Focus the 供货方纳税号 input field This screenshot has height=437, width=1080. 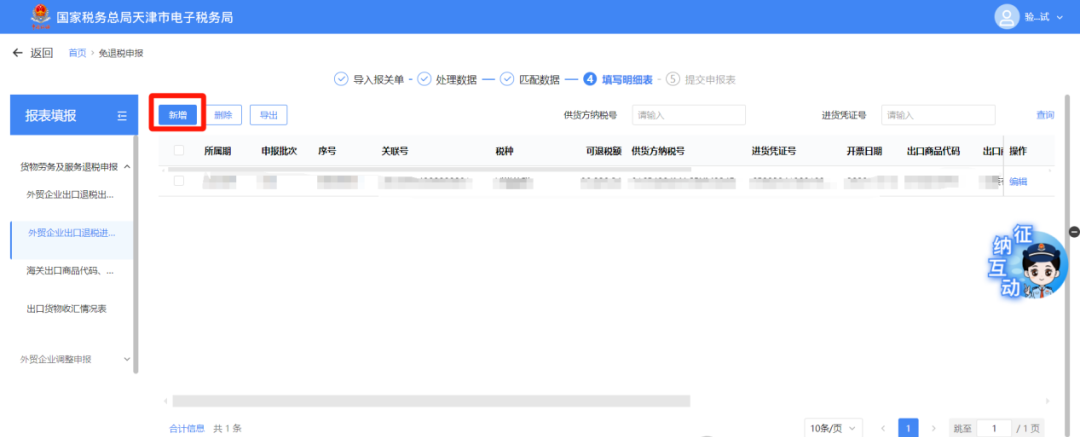click(689, 115)
